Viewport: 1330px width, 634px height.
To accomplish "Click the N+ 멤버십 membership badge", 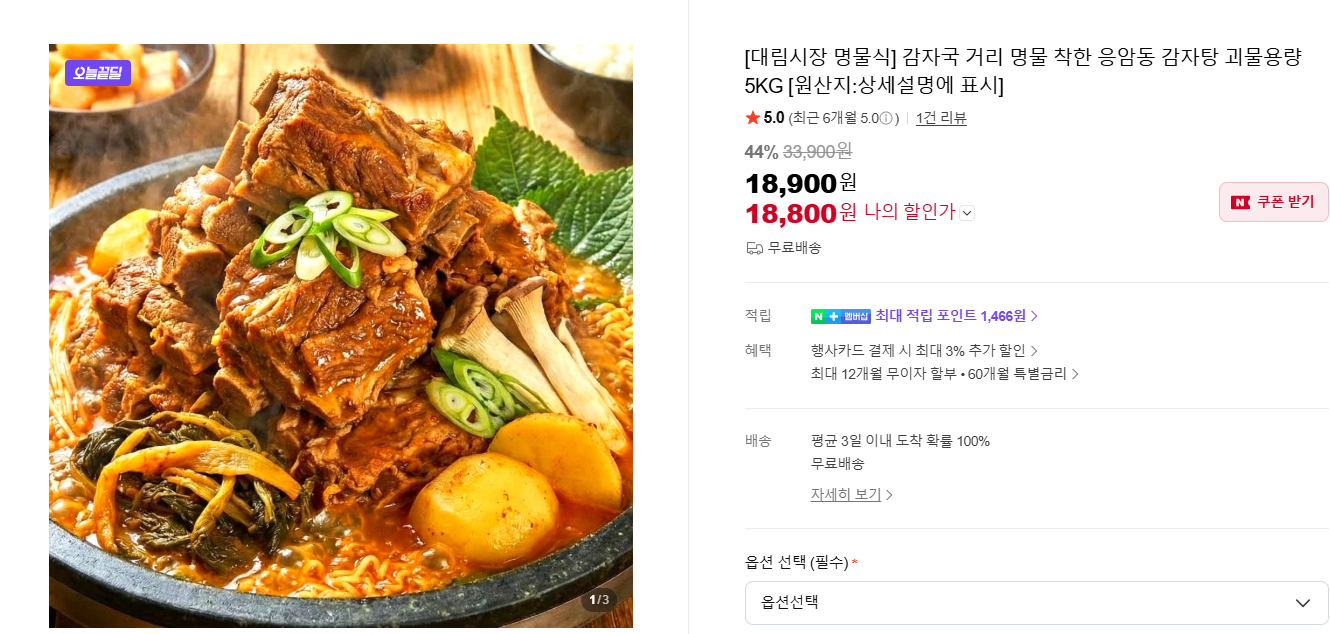I will pyautogui.click(x=840, y=316).
